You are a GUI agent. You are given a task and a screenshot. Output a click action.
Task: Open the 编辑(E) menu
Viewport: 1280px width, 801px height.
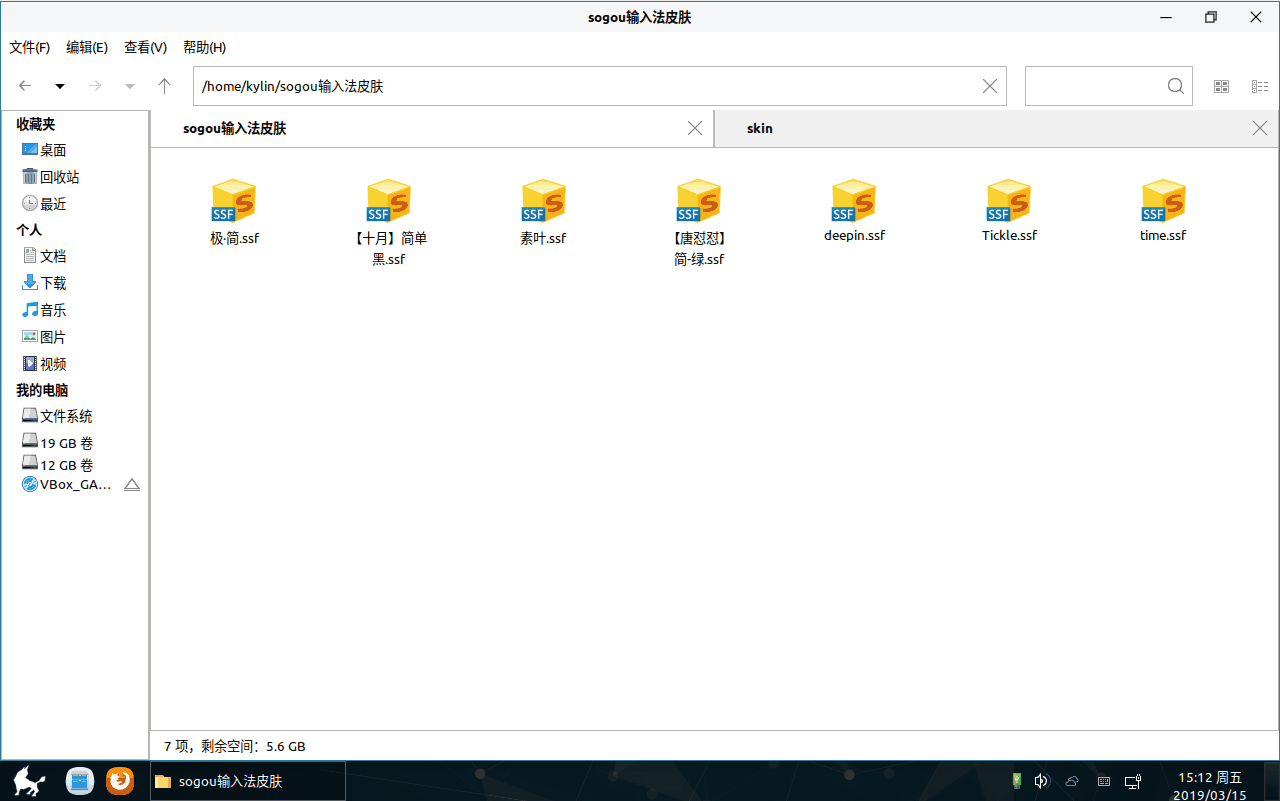click(87, 47)
